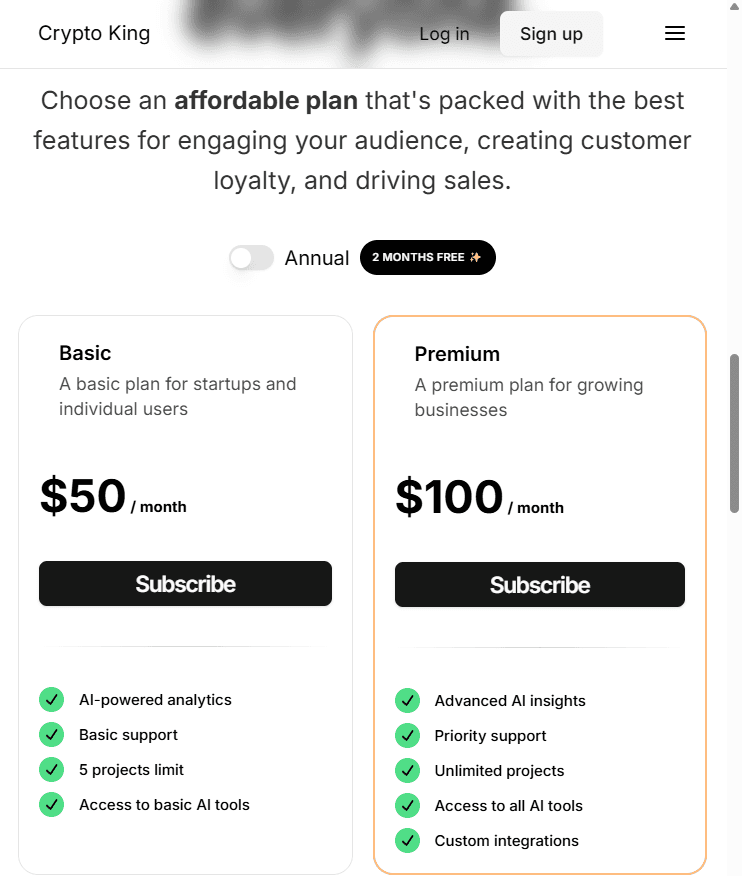
Task: Open the Log in page
Action: tap(444, 34)
